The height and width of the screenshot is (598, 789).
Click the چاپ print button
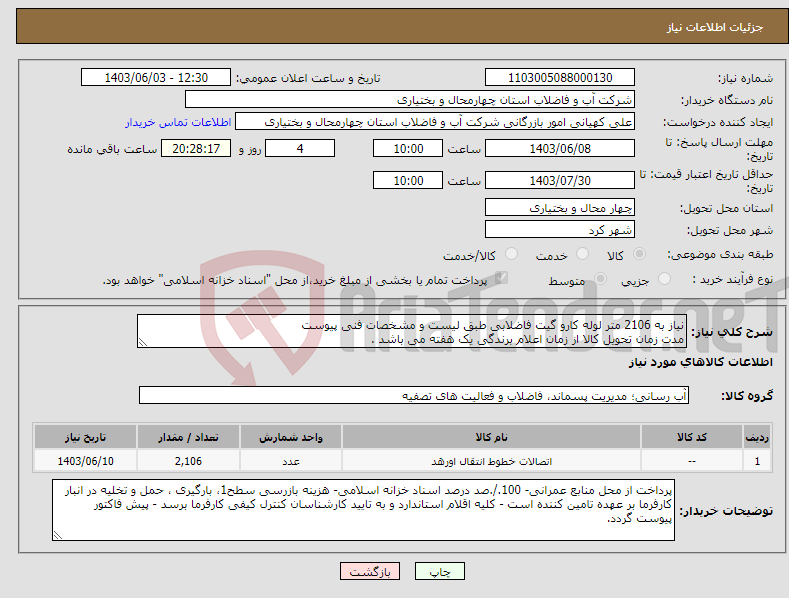(440, 571)
